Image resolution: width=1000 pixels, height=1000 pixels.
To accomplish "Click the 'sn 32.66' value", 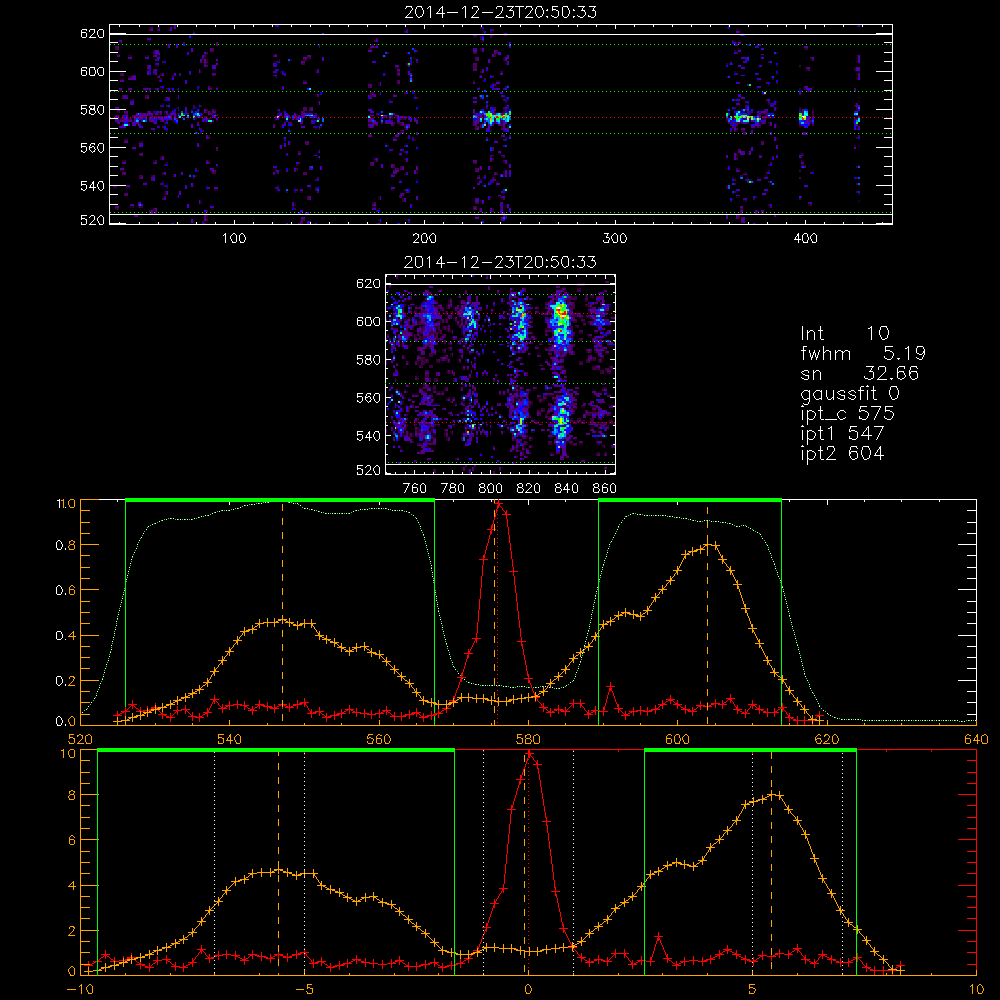I will click(x=860, y=373).
